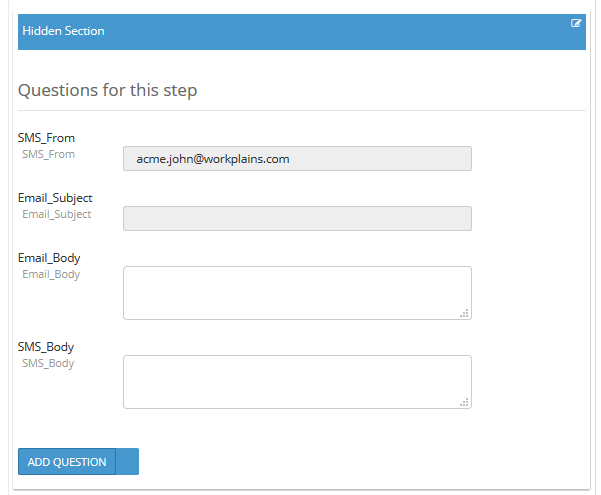Select the bold Email_Body question title

pos(49,258)
